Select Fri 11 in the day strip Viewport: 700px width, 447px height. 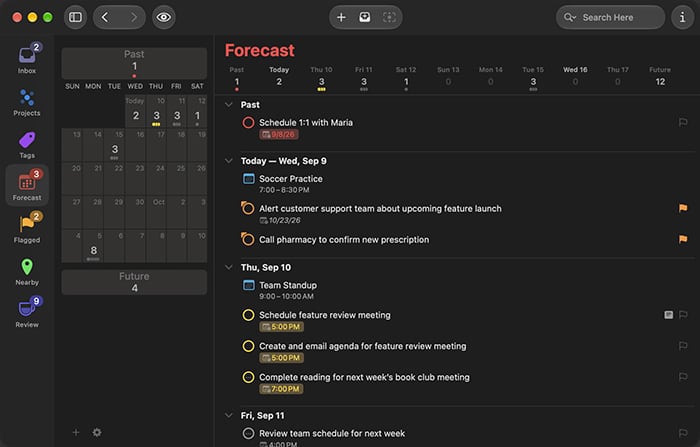point(364,78)
